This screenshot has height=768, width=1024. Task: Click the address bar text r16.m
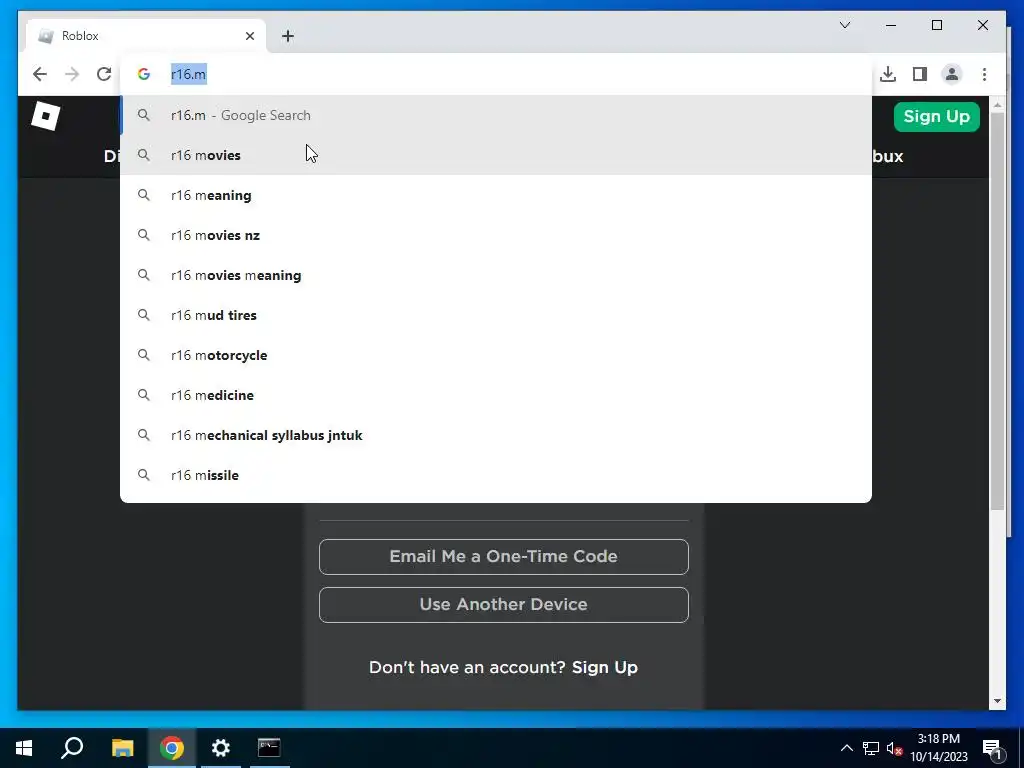click(188, 74)
